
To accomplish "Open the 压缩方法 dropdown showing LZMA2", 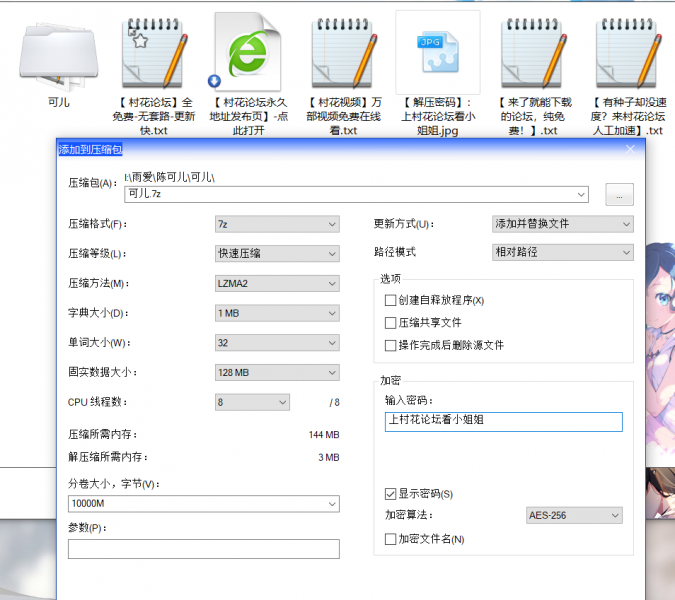I will (x=277, y=284).
